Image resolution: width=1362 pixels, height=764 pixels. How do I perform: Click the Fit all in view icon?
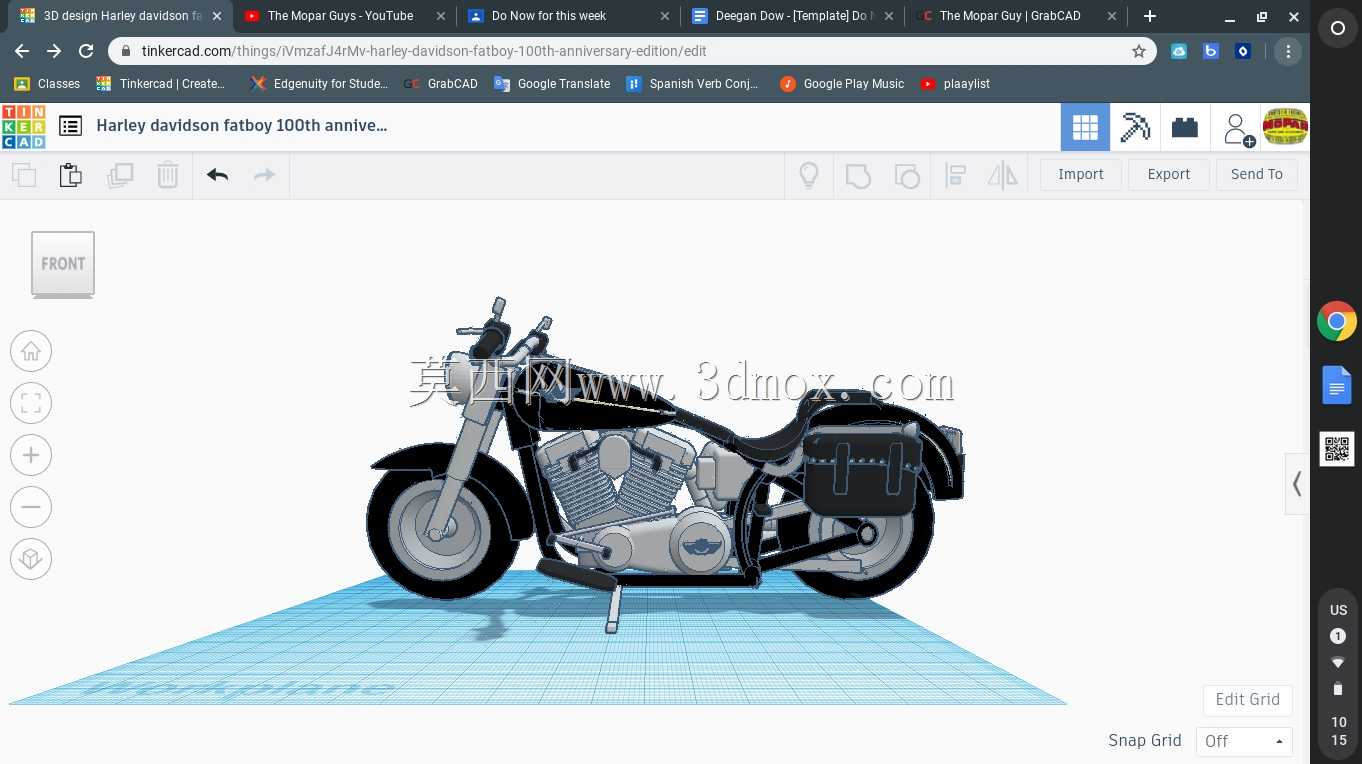click(31, 403)
